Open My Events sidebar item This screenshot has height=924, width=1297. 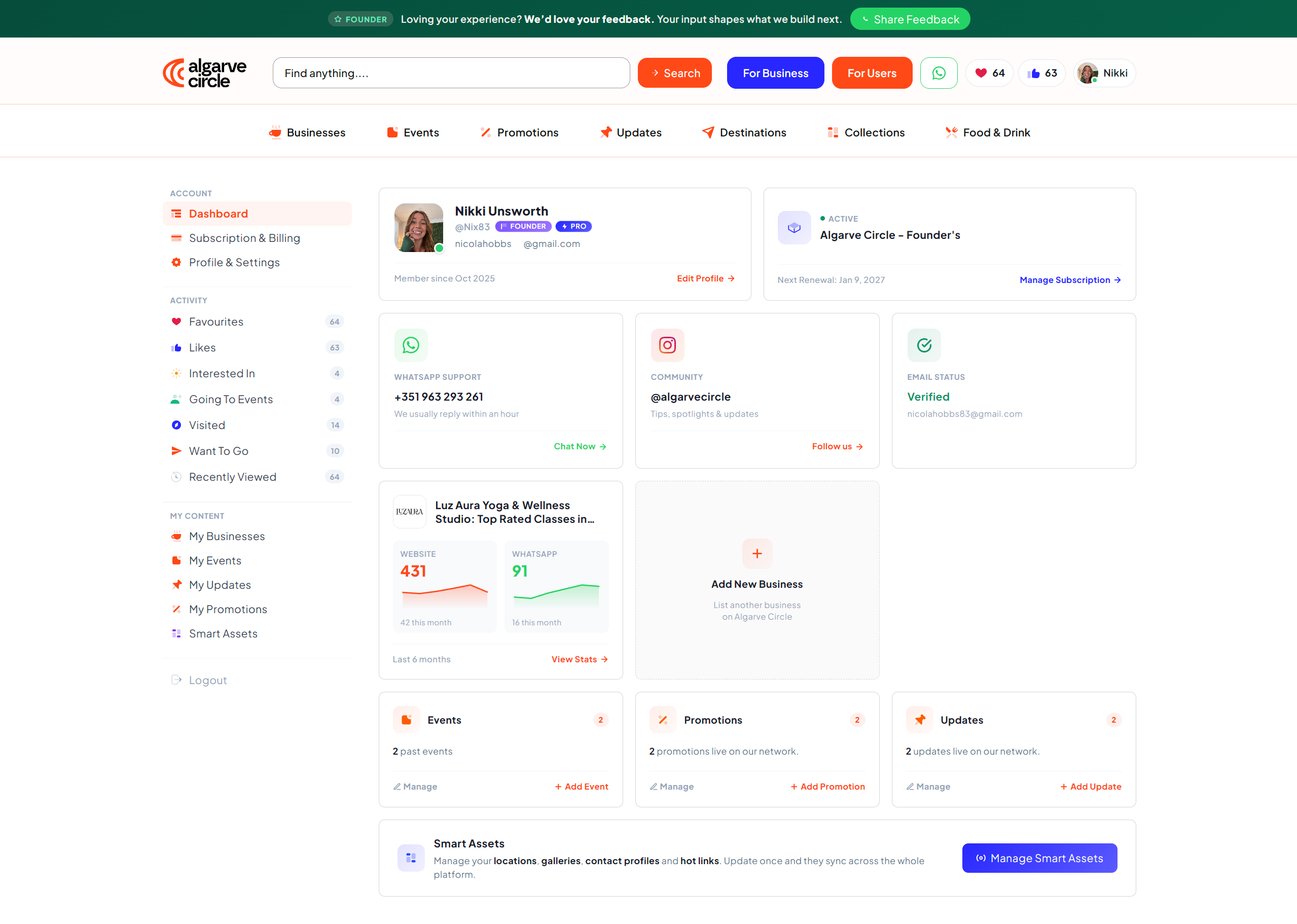257,560
